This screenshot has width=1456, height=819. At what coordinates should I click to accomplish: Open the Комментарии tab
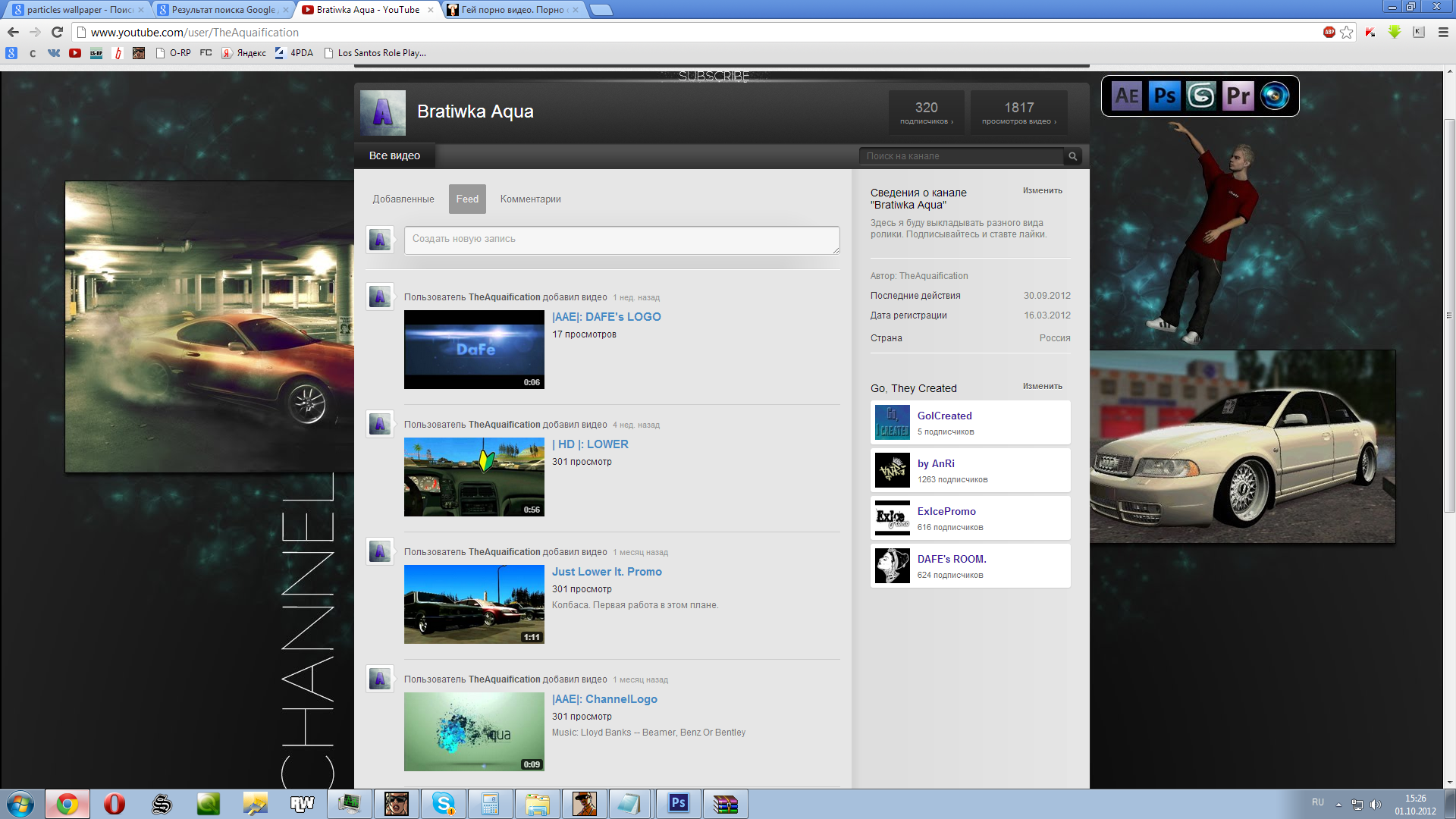[x=531, y=199]
